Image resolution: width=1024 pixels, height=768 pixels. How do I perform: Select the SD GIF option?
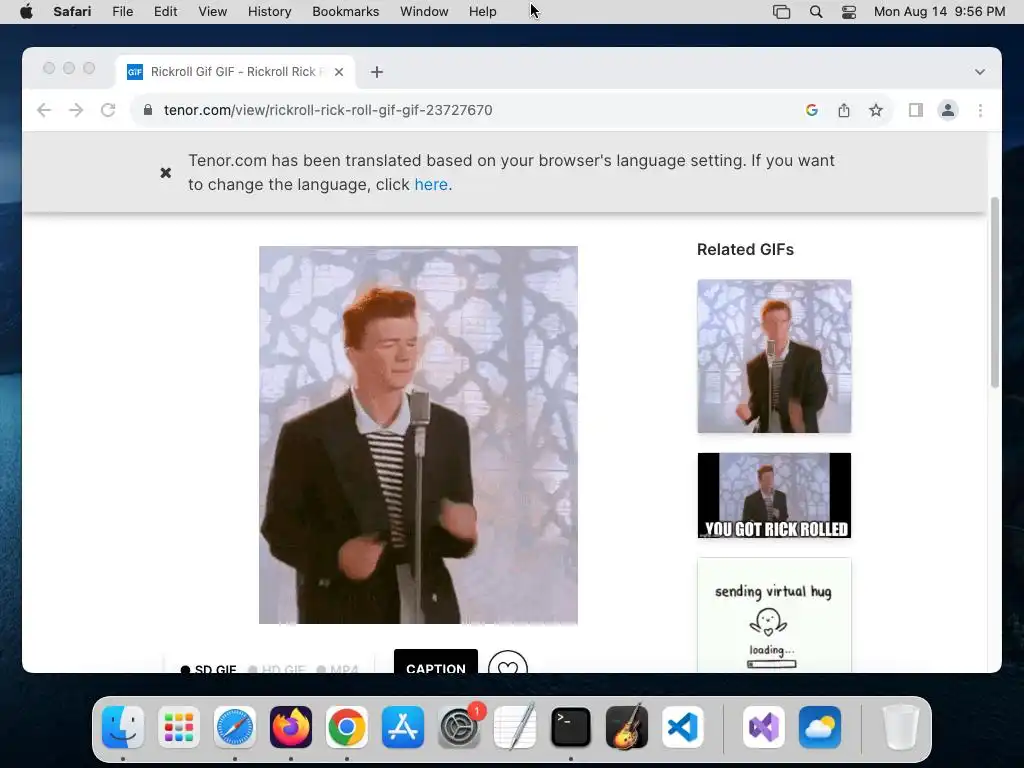(x=208, y=669)
